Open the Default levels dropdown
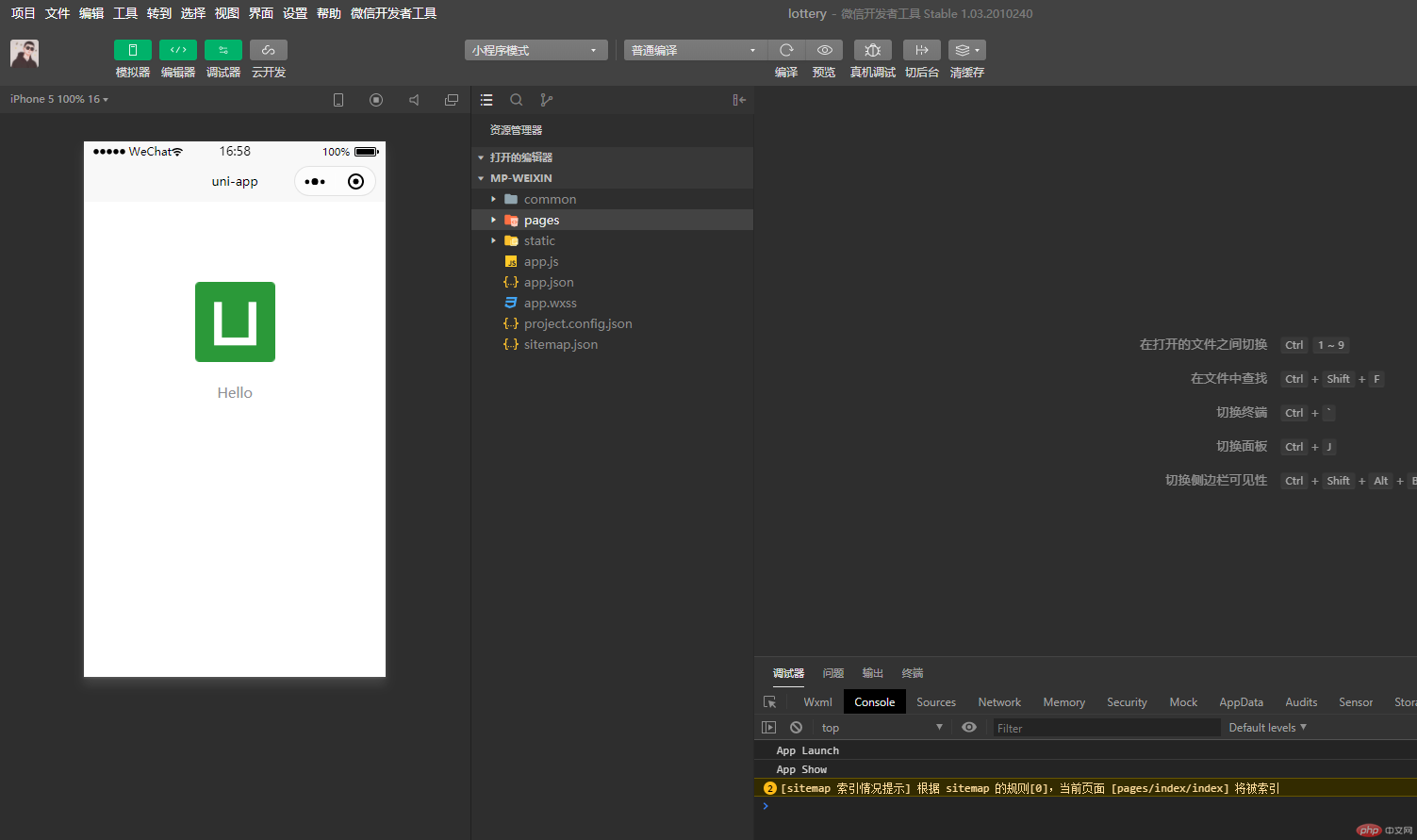This screenshot has width=1417, height=840. [1268, 728]
